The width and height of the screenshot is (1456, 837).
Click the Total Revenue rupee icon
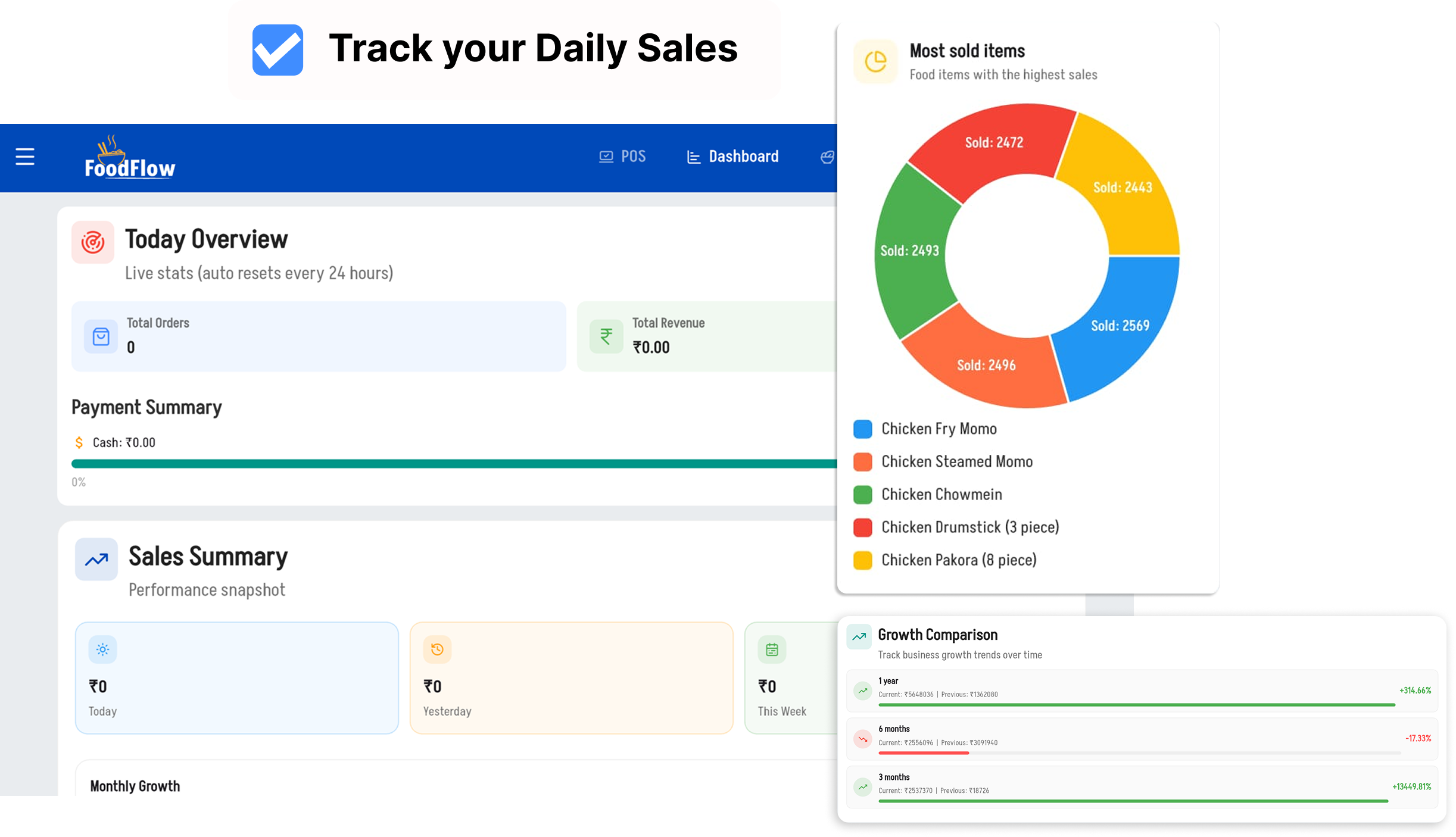coord(606,336)
